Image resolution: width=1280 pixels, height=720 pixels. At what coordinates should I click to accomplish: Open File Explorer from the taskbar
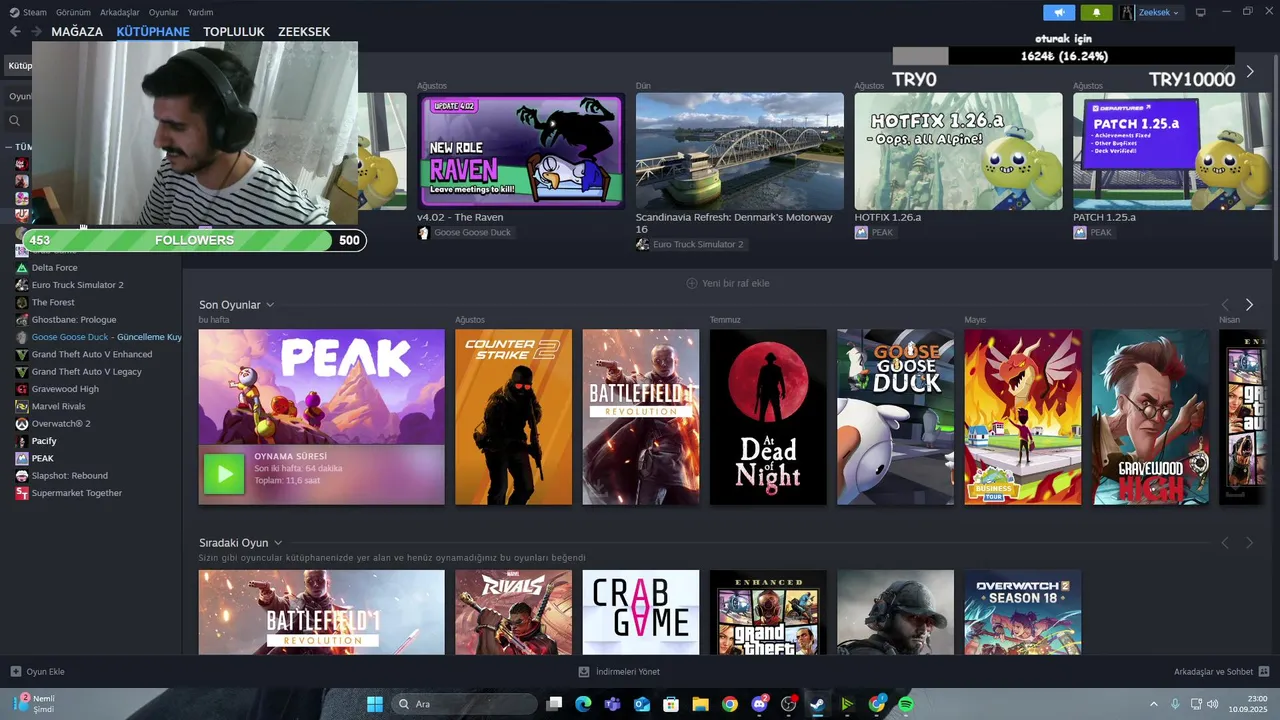click(700, 704)
